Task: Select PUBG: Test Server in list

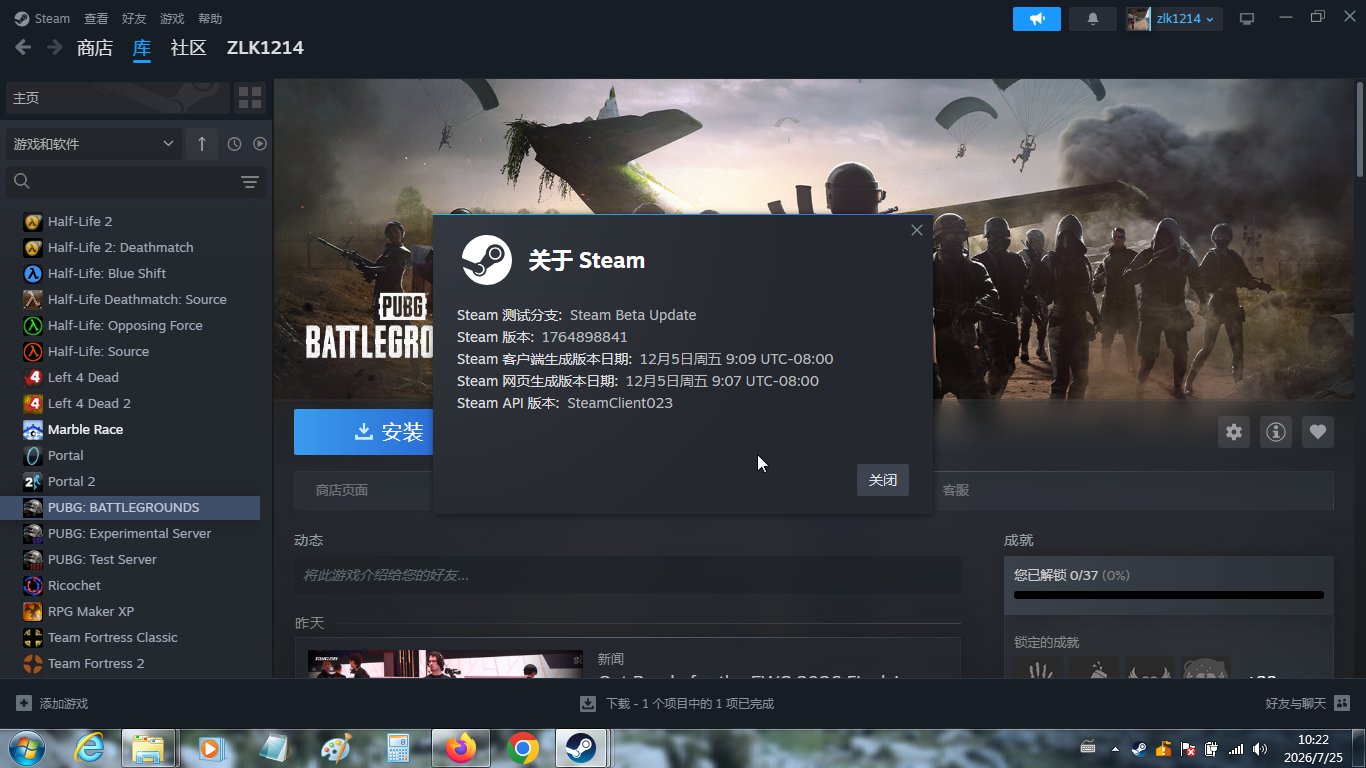Action: 132,559
